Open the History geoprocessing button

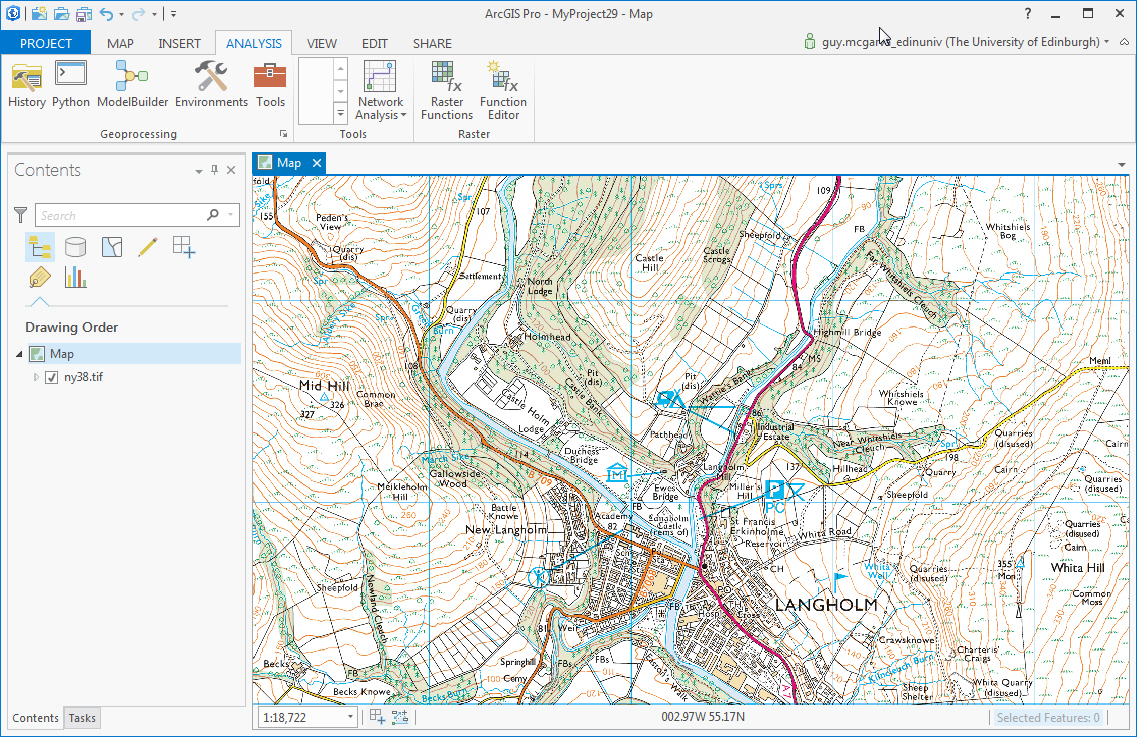point(27,86)
